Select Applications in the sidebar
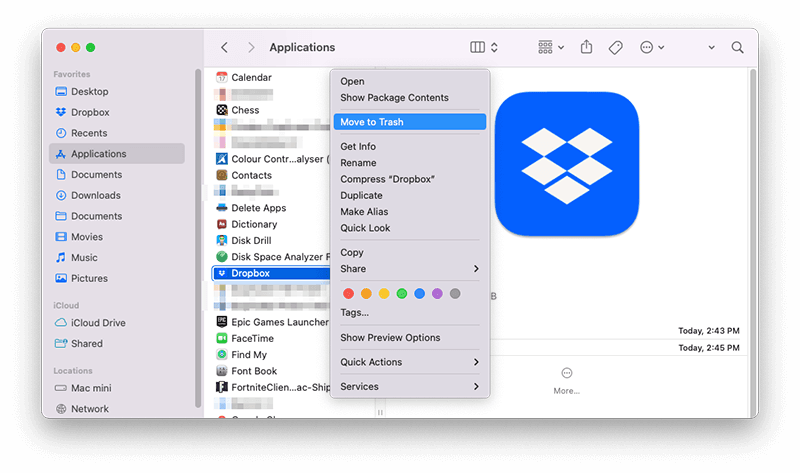800x473 pixels. 117,154
